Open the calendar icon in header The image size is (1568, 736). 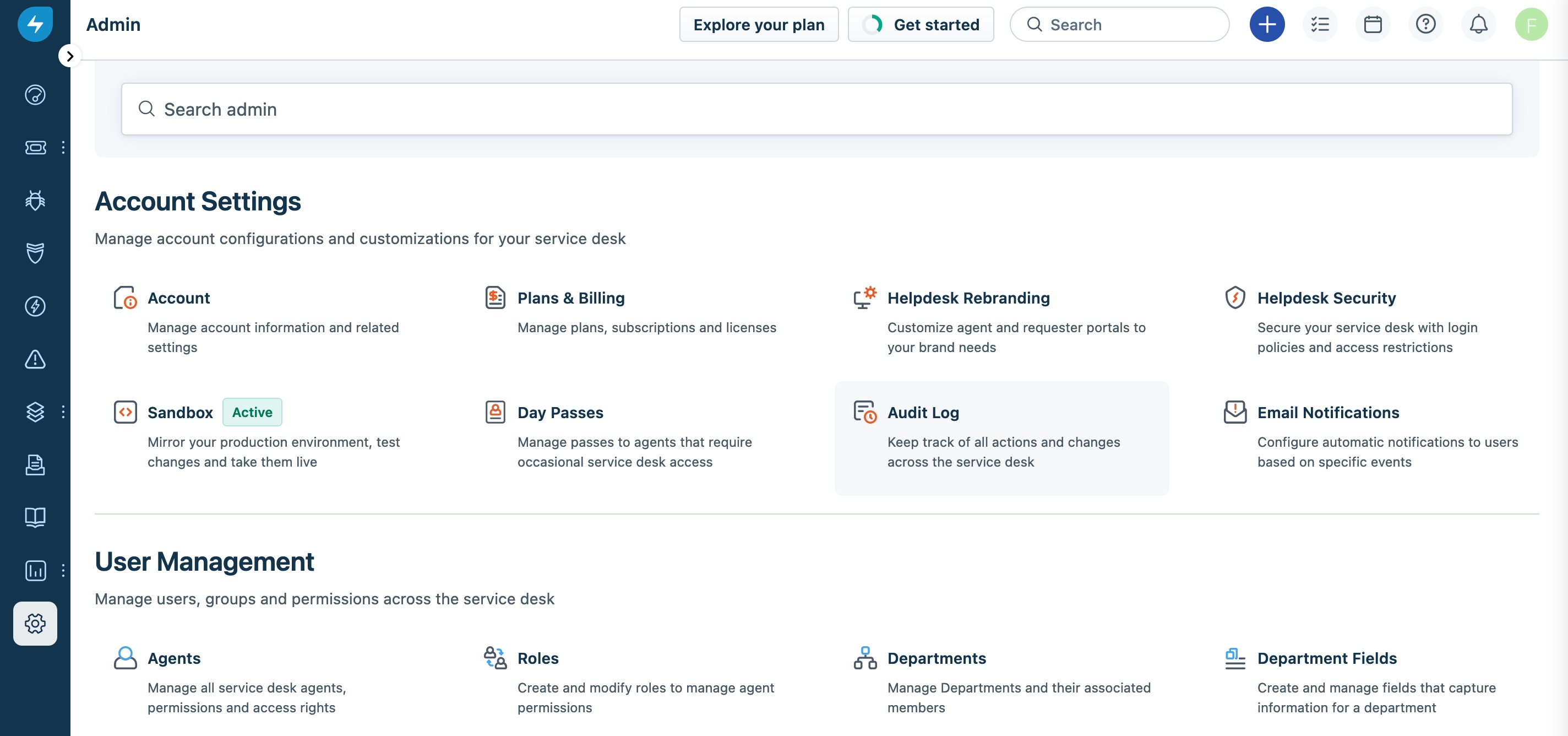tap(1373, 24)
